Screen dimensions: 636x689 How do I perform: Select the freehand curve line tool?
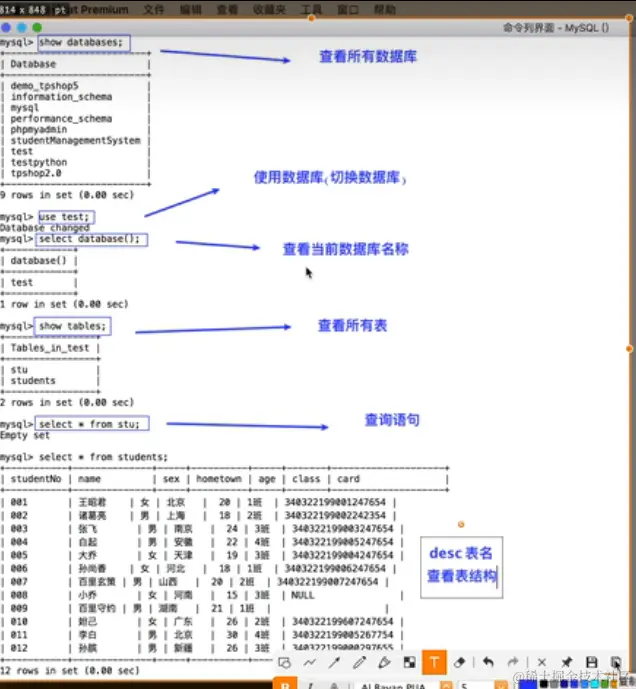[309, 662]
